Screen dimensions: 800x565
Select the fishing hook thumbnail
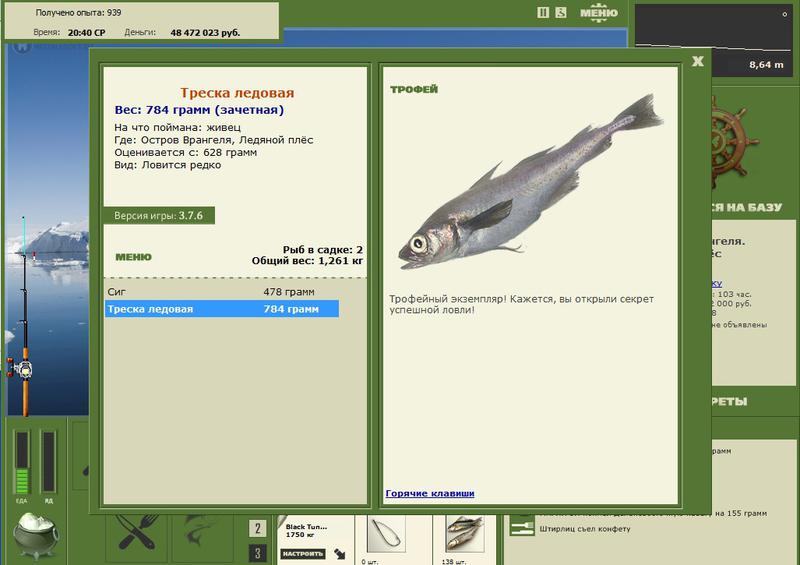coord(387,533)
